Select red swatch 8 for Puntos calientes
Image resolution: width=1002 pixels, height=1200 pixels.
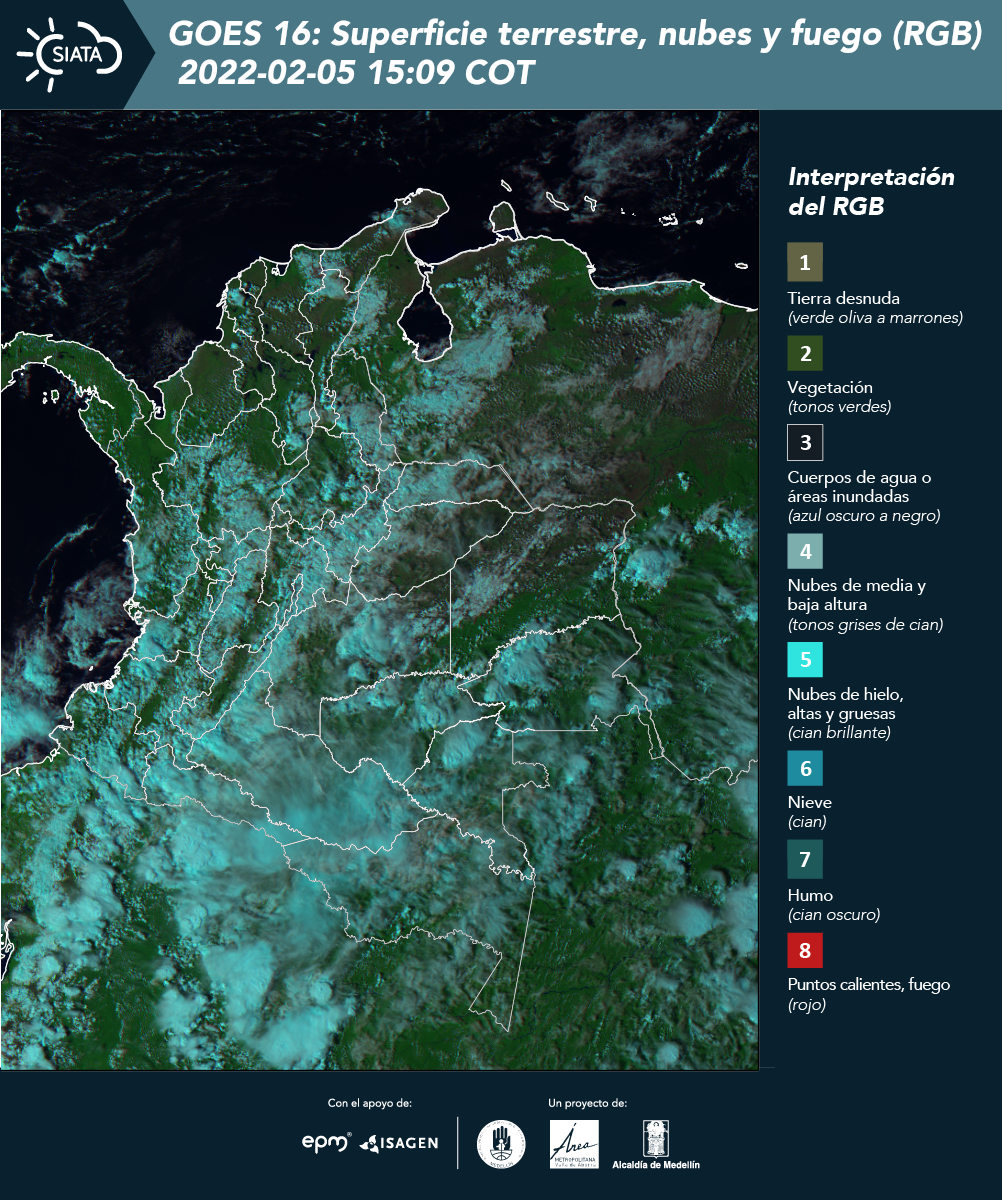tap(805, 949)
